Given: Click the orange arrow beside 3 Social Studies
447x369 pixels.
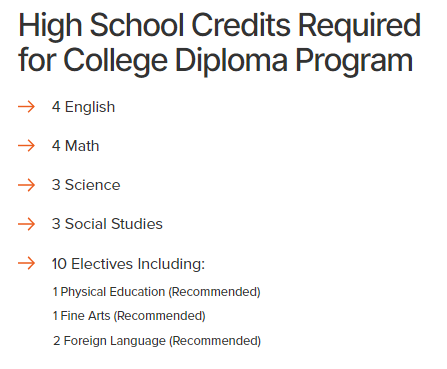Looking at the screenshot, I should point(26,224).
